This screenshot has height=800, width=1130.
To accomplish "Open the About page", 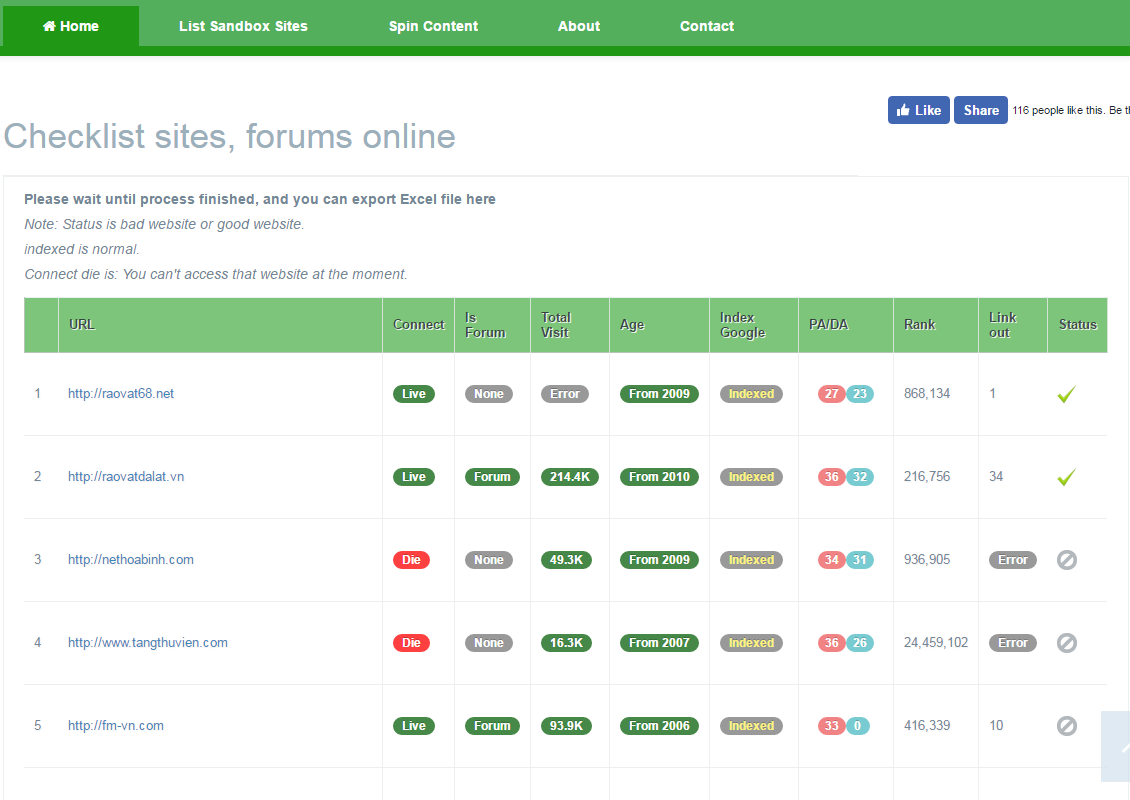I will (579, 26).
